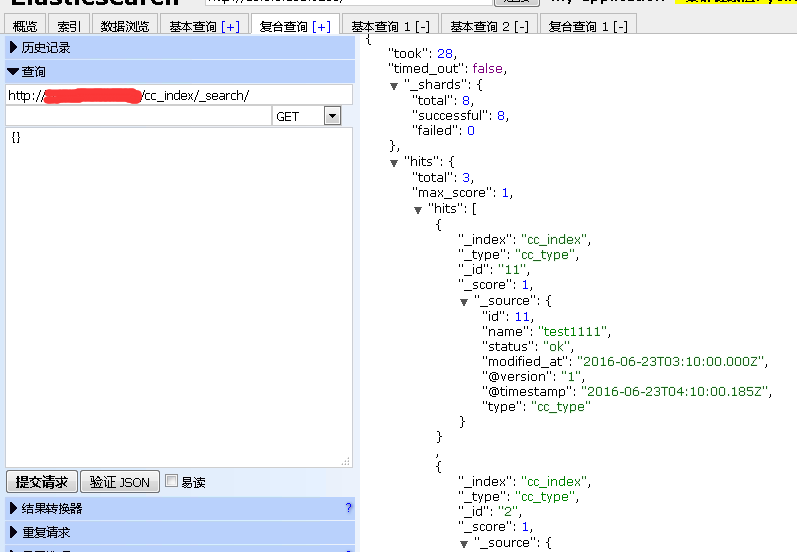Viewport: 797px width, 552px height.
Task: Expand the 重复请求 section
Action: tap(180, 532)
